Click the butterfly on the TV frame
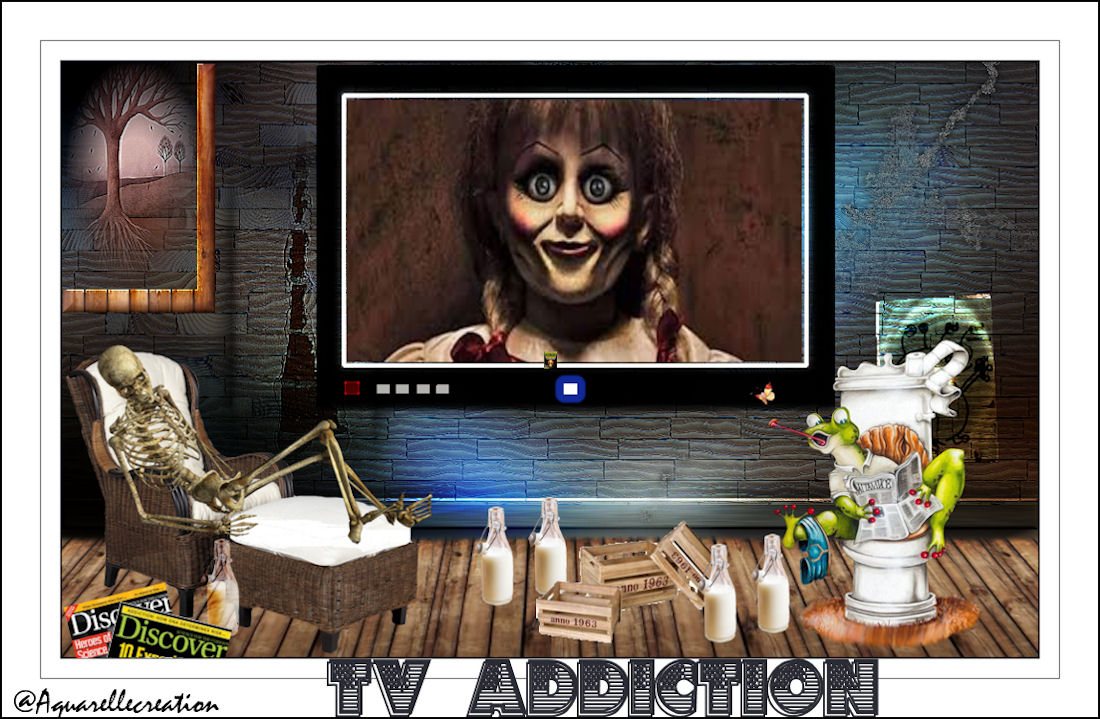This screenshot has width=1100, height=719. point(765,394)
